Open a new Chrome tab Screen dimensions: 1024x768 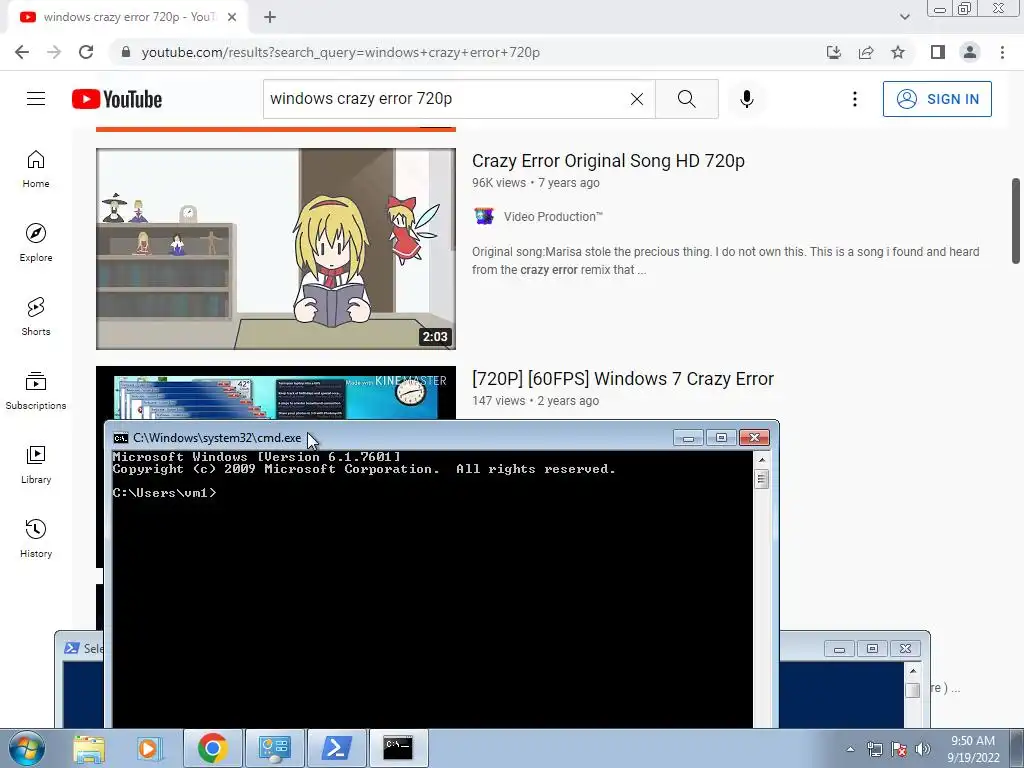point(270,17)
